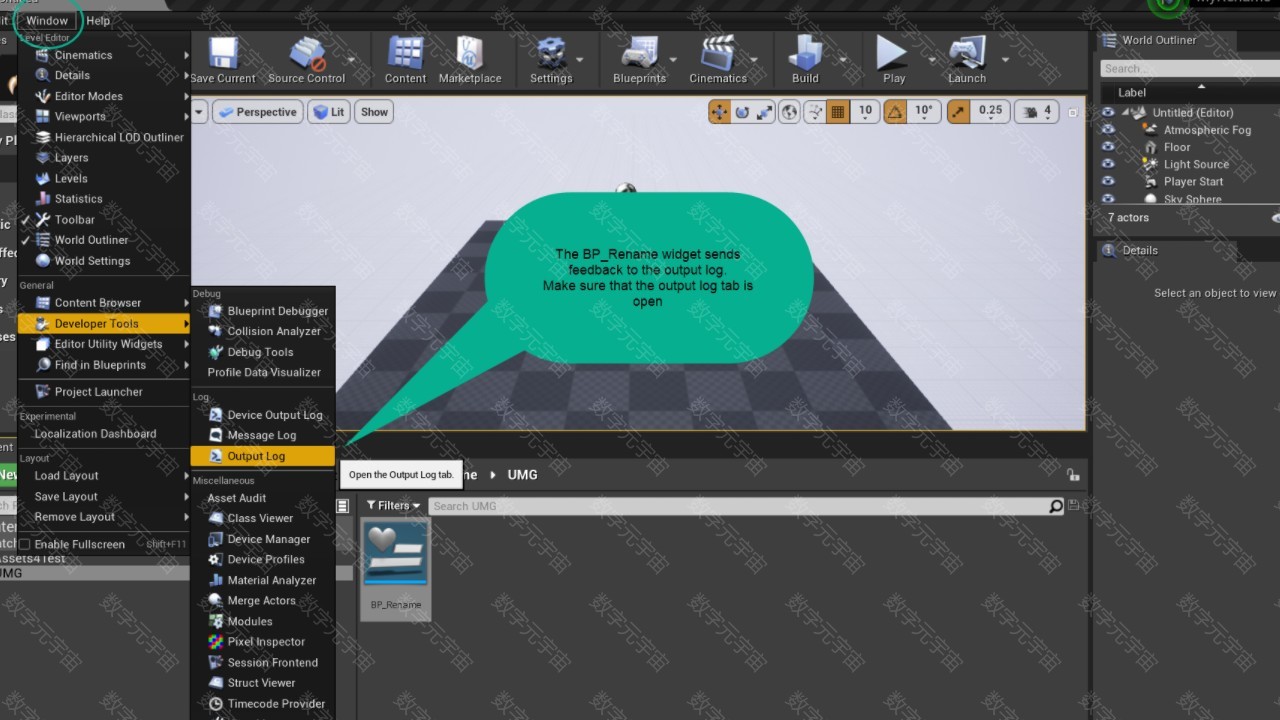1280x720 pixels.
Task: Click the Save Current toolbar icon
Action: 222,59
